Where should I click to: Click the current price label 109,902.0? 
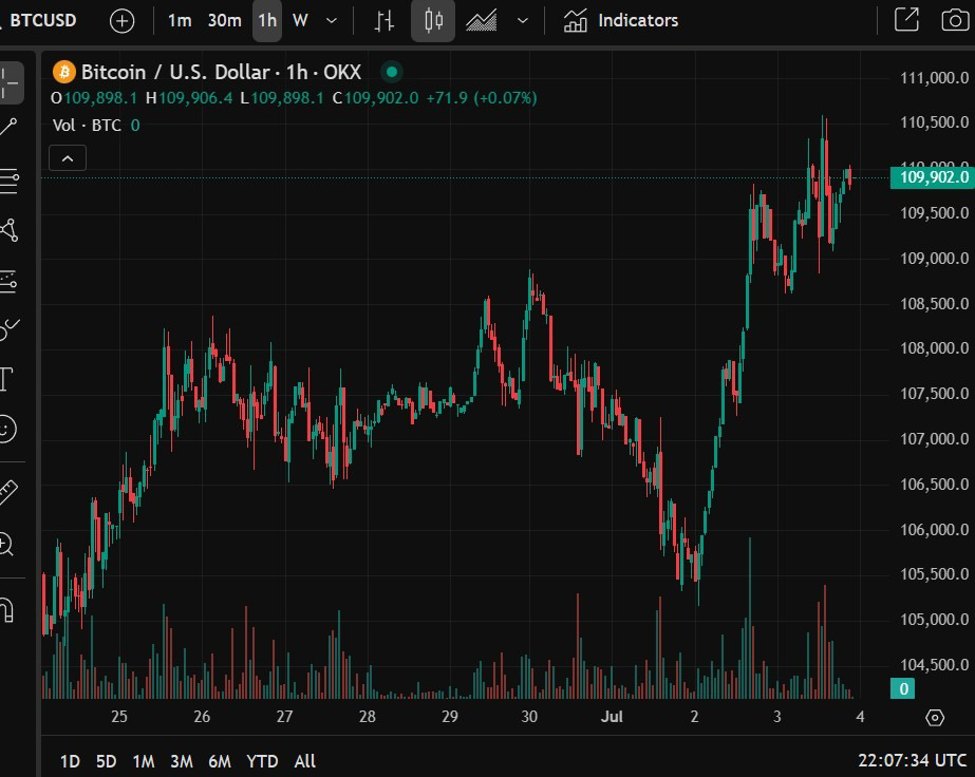point(933,178)
